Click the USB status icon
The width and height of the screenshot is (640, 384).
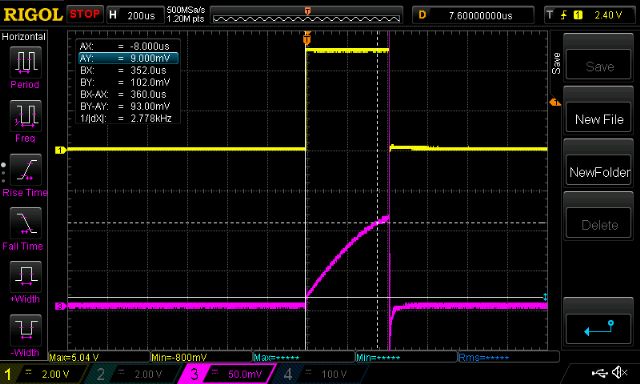(600, 373)
